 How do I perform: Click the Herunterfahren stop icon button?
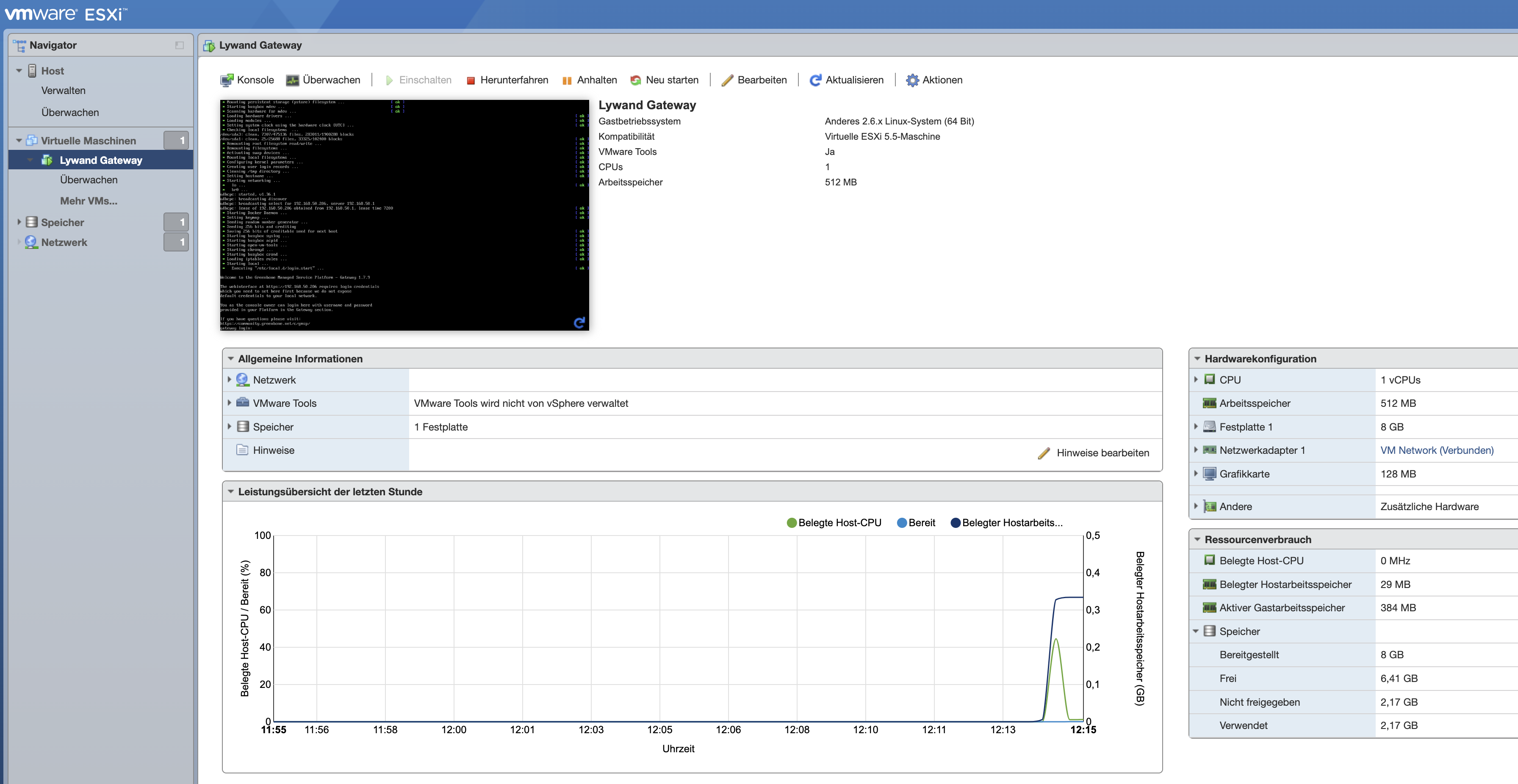coord(470,81)
